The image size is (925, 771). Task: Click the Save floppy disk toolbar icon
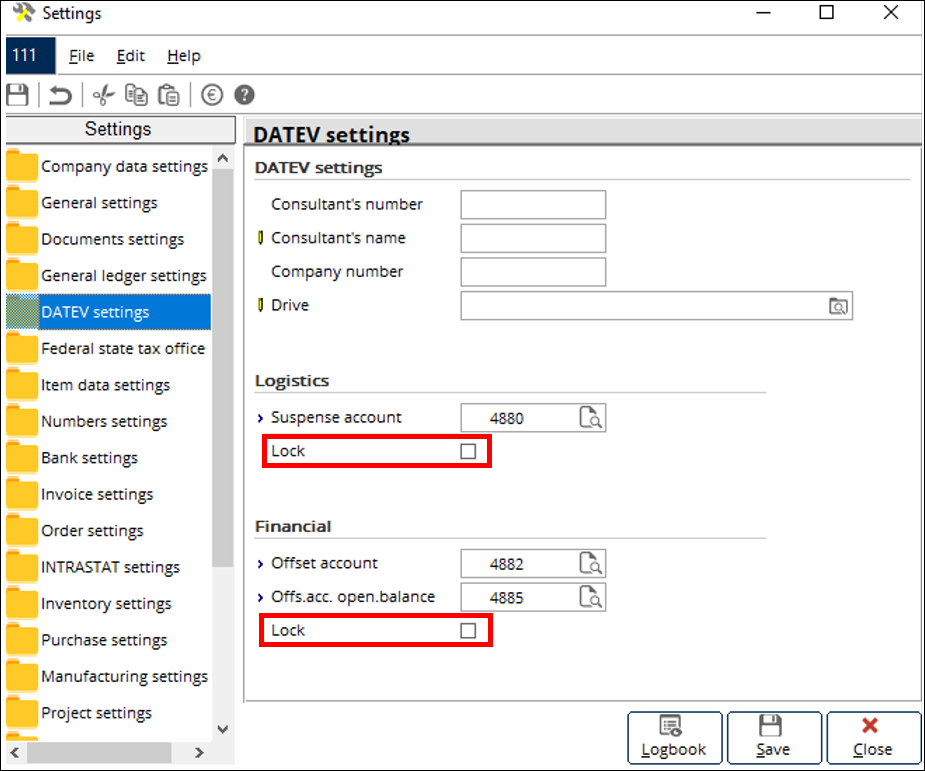(18, 94)
